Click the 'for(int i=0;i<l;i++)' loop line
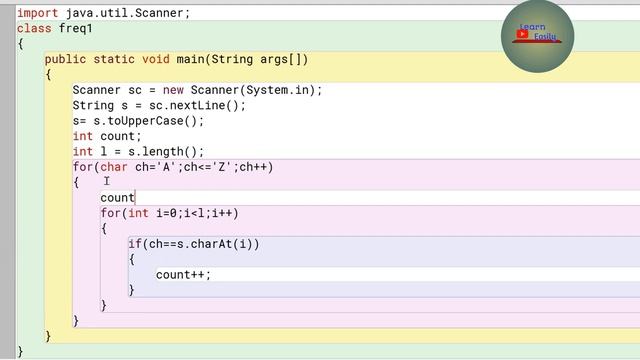Viewport: 640px width, 360px height. click(x=169, y=213)
